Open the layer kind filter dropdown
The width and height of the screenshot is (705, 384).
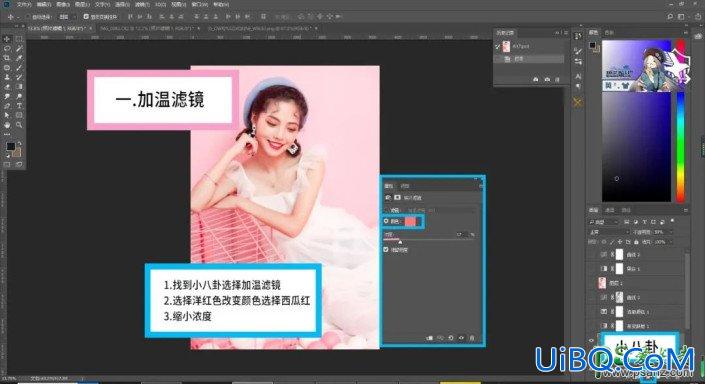pos(603,222)
